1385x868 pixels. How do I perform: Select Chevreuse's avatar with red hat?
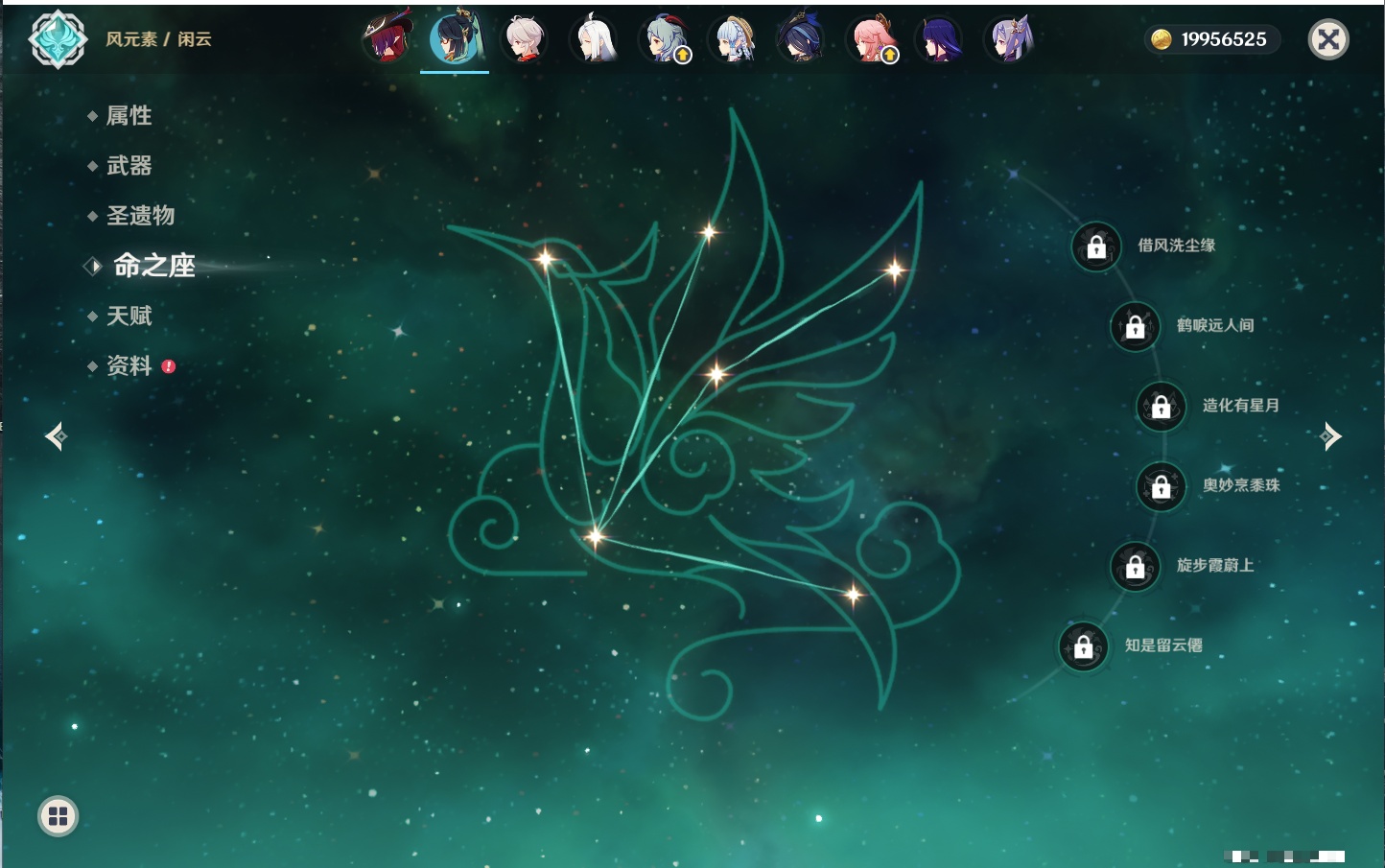pyautogui.click(x=386, y=38)
